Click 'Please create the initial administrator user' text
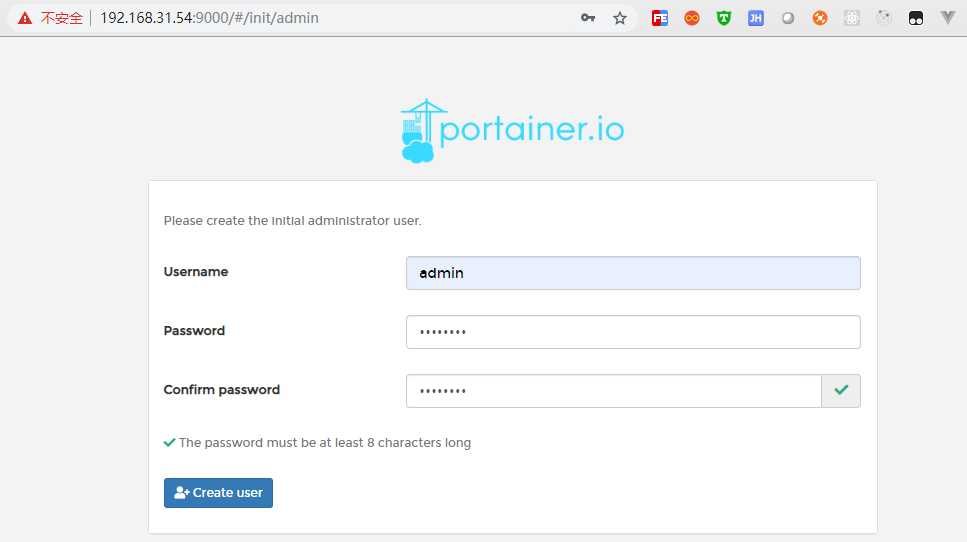 click(292, 221)
